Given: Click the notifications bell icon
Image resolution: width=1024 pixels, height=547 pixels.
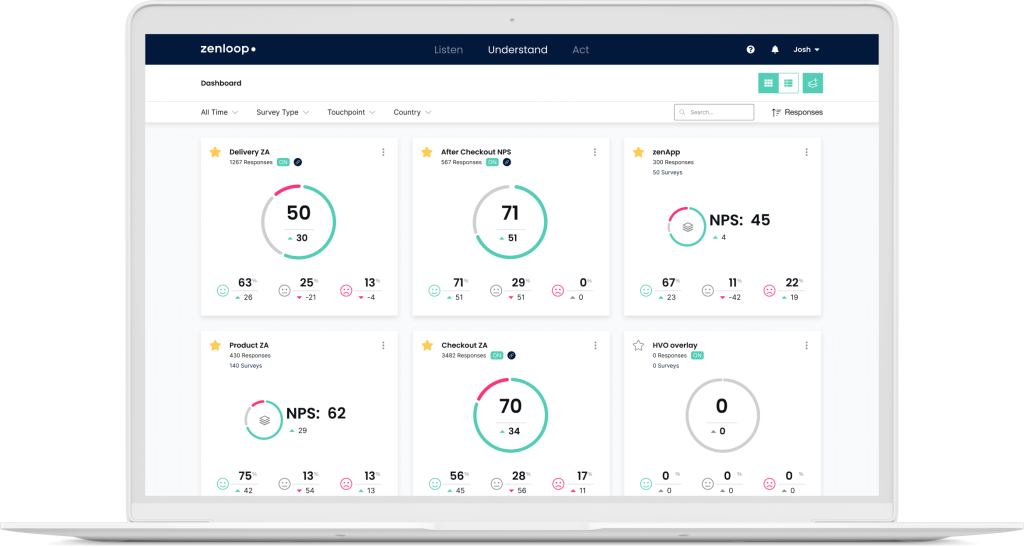Looking at the screenshot, I should pos(774,49).
